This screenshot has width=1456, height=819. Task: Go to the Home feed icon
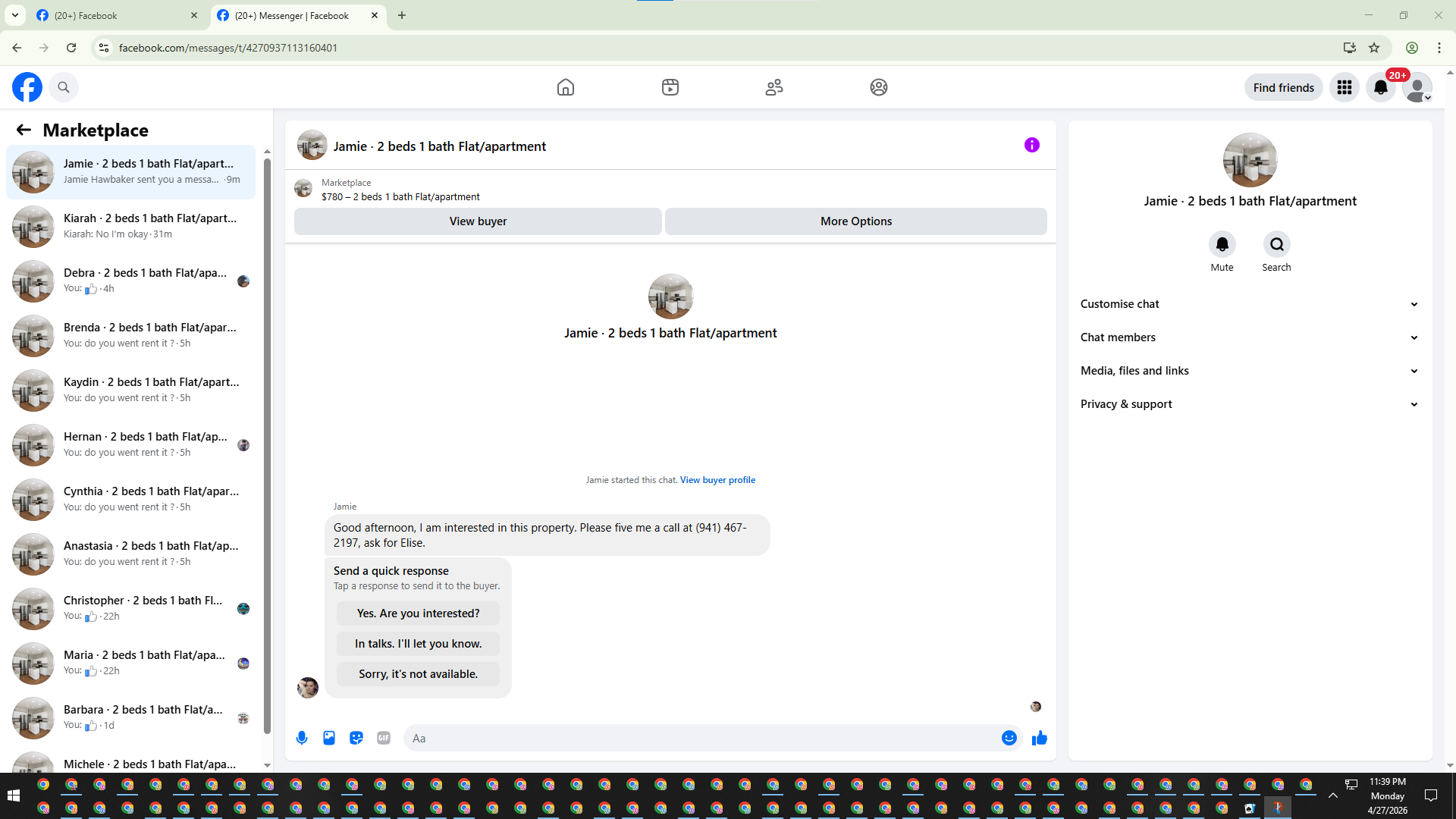point(566,87)
